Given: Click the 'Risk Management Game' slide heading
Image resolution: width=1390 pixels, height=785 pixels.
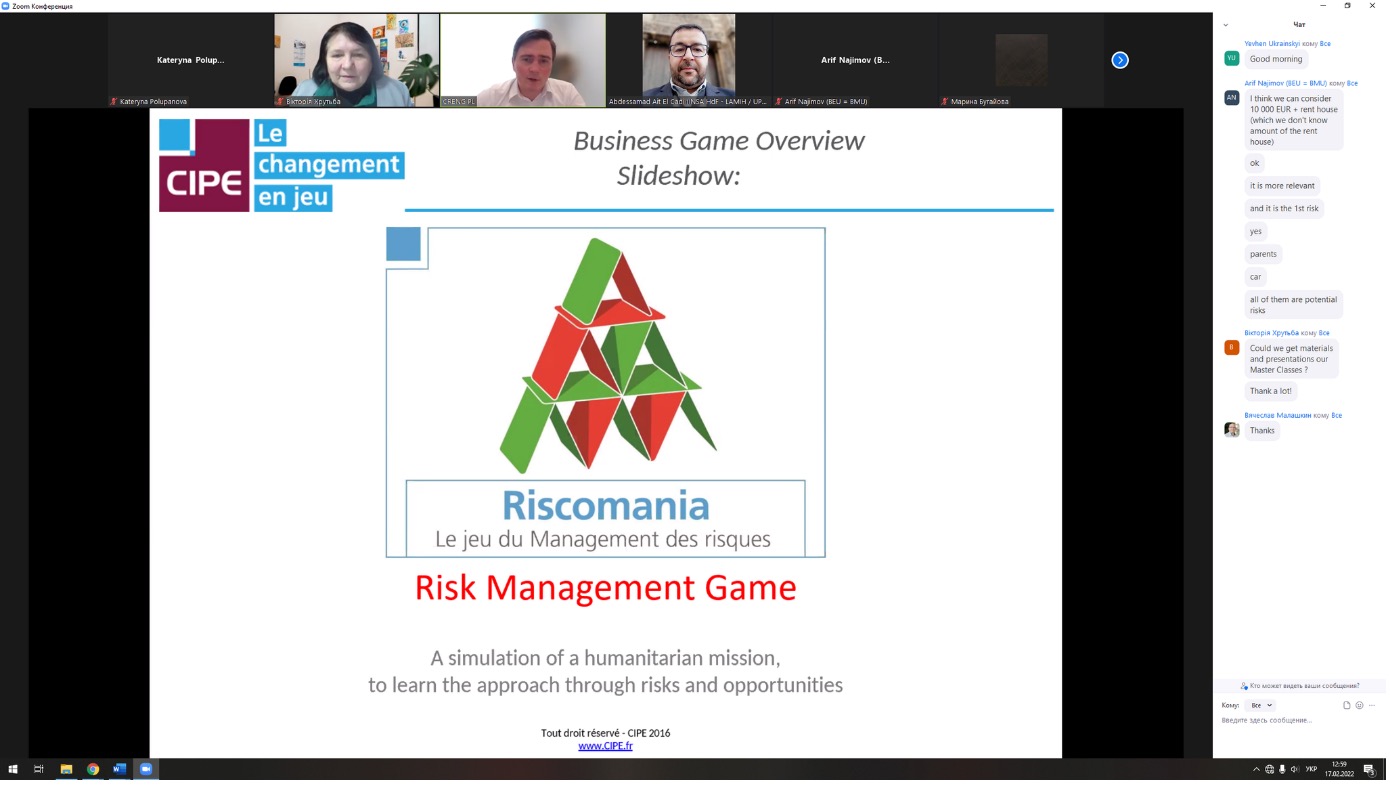Looking at the screenshot, I should pyautogui.click(x=605, y=588).
